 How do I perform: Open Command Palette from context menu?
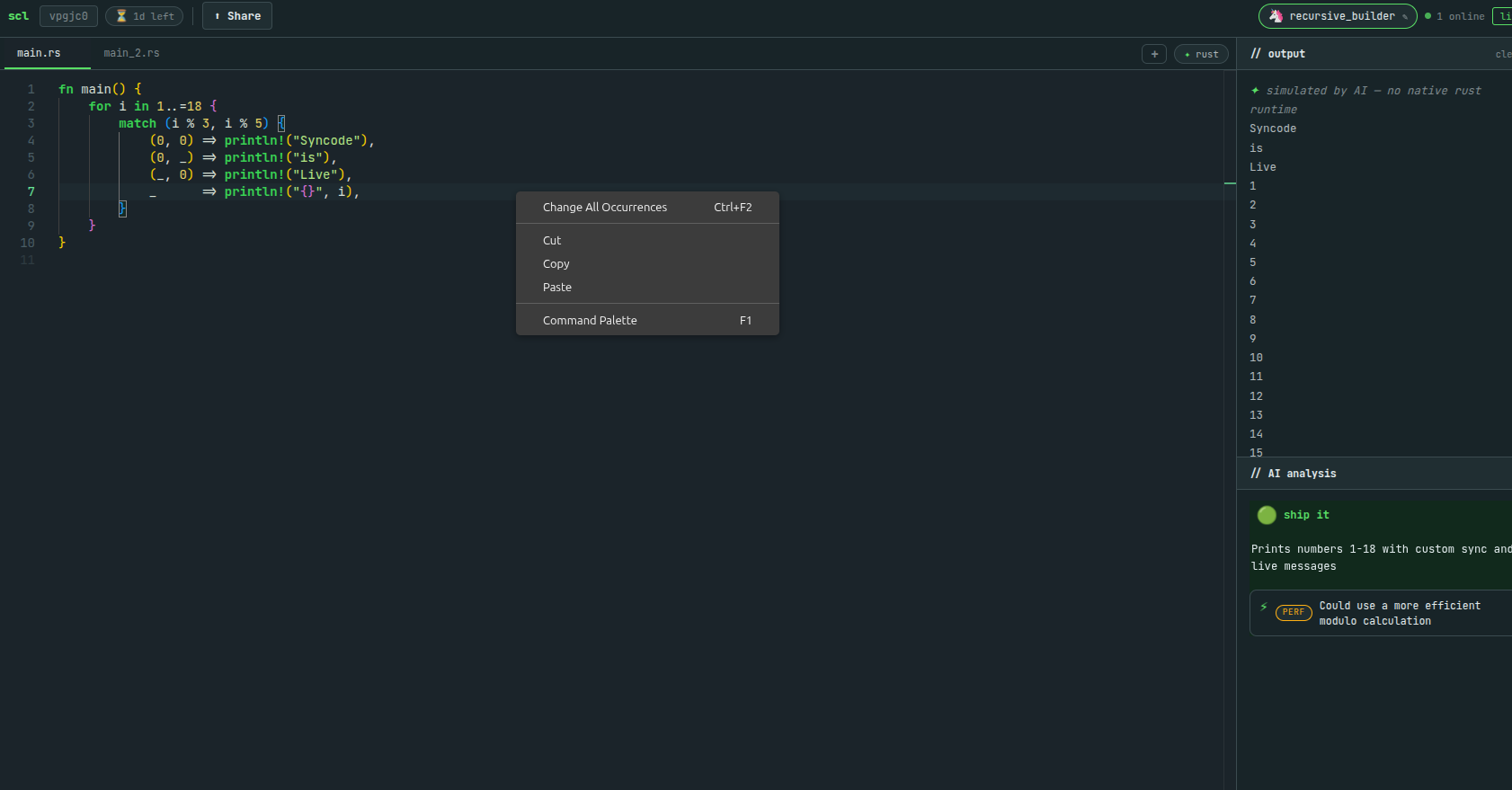coord(647,320)
